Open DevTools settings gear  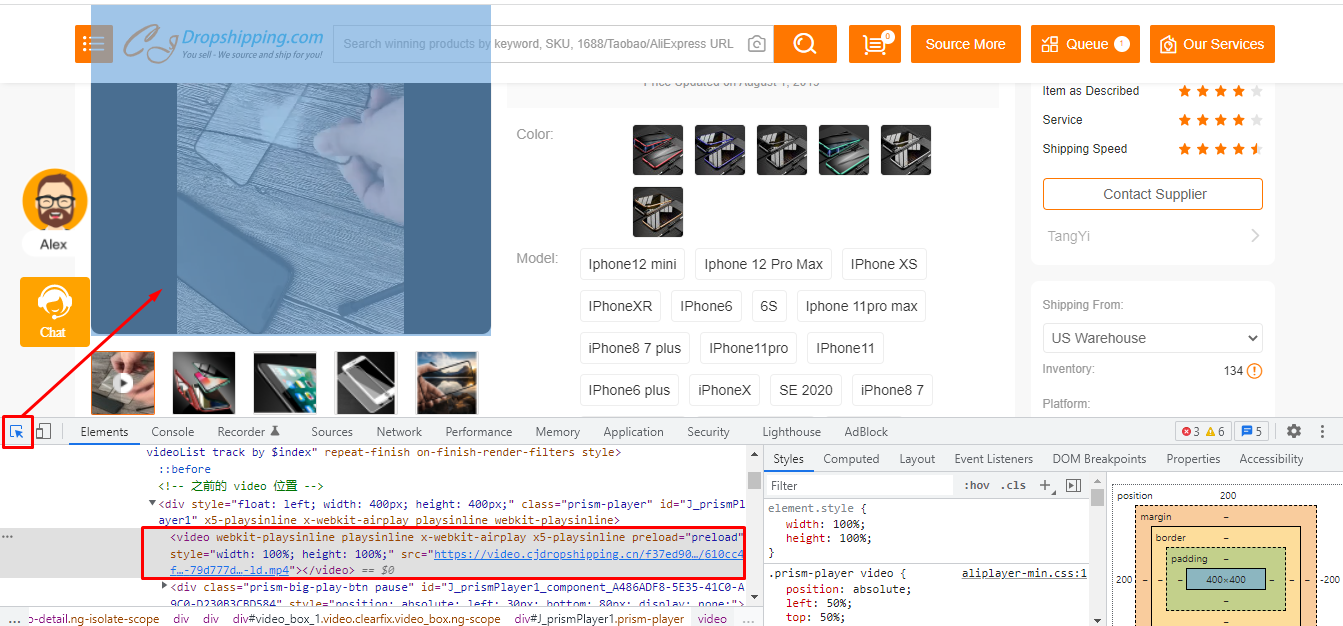pos(1294,432)
